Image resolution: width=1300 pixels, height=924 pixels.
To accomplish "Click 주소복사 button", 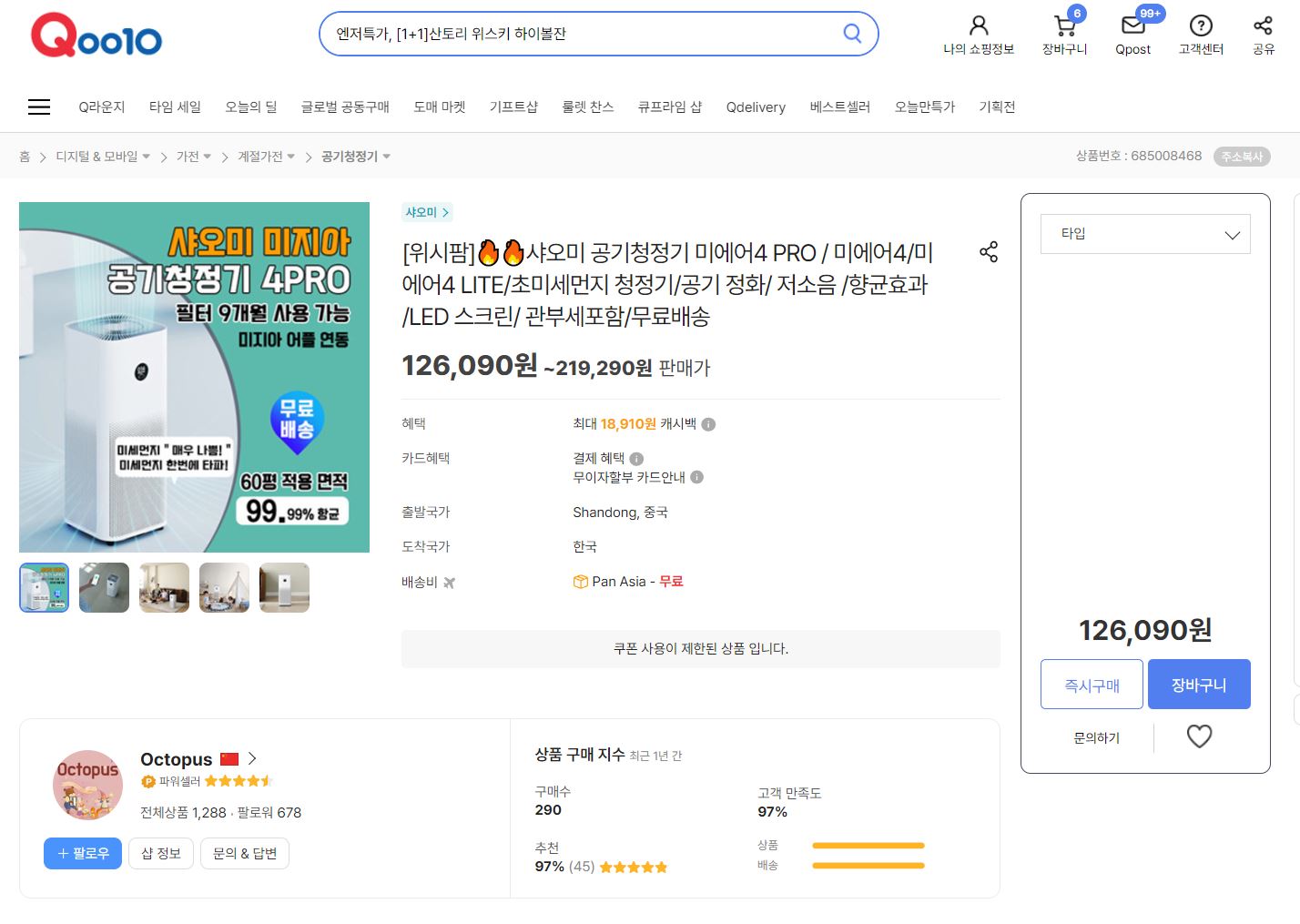I will [x=1242, y=157].
